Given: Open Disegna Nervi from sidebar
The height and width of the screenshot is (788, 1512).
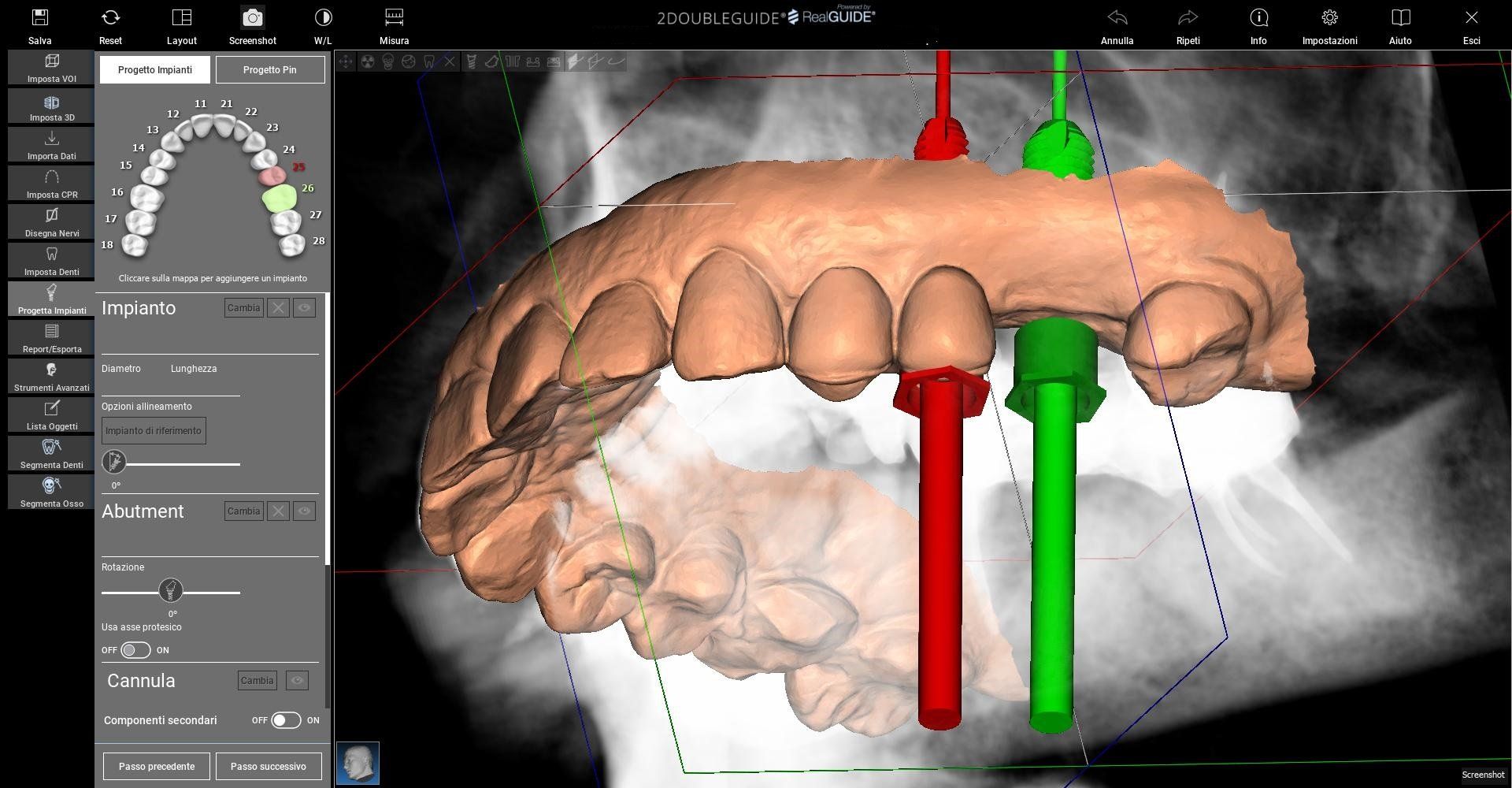Looking at the screenshot, I should click(x=51, y=221).
